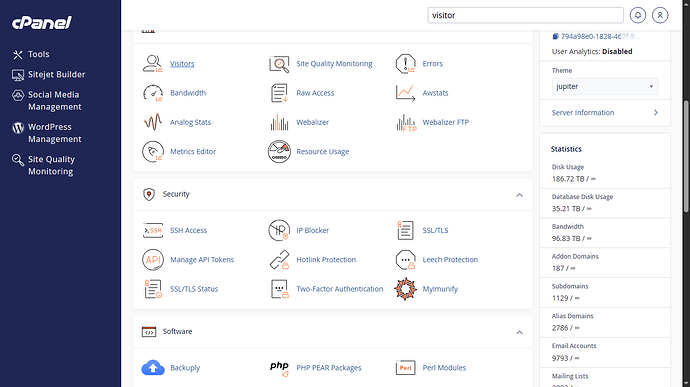Click the Security section header
The image size is (690, 387).
tap(333, 195)
